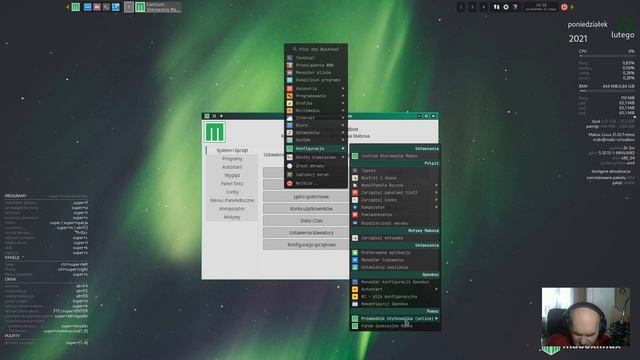Click the Grafika category icon
This screenshot has width=640, height=360.
(289, 103)
